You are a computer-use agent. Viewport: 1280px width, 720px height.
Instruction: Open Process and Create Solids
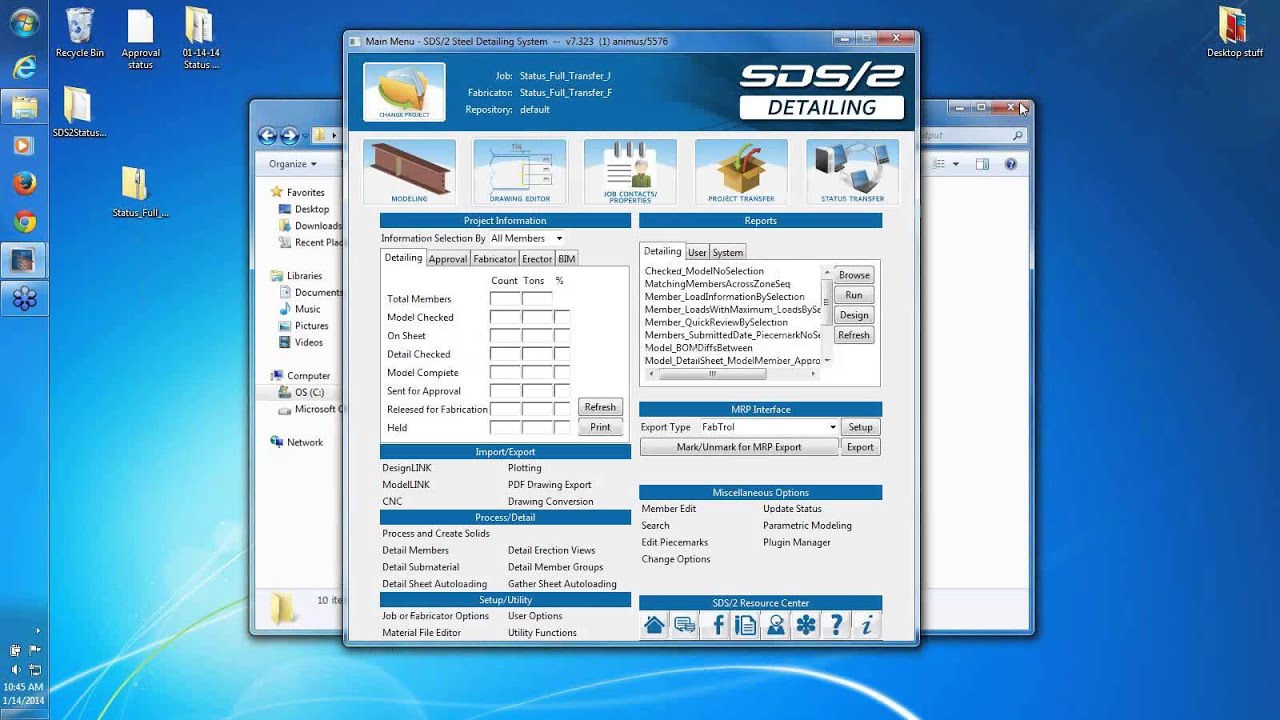tap(436, 534)
